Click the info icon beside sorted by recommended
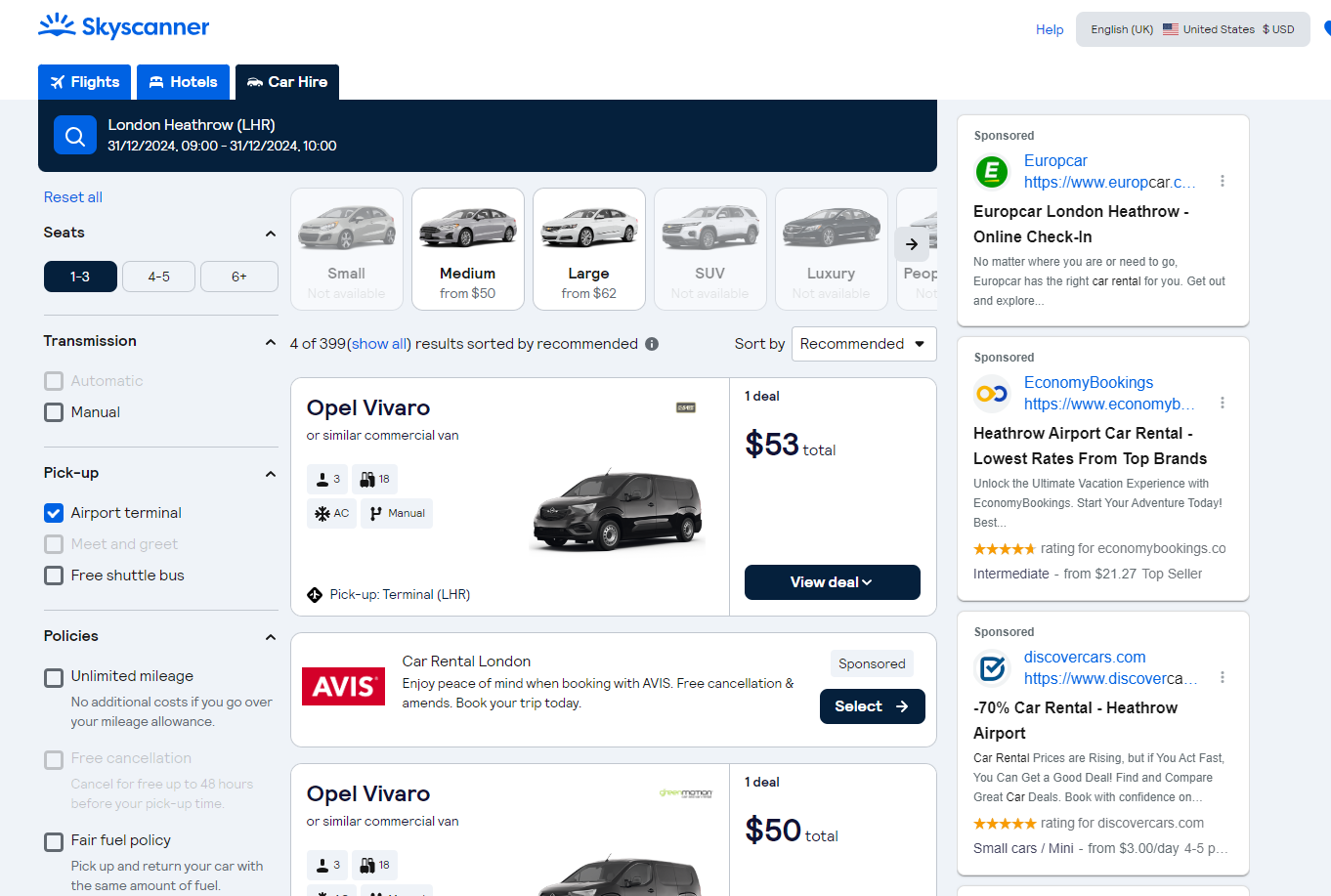This screenshot has height=896, width=1331. pos(652,344)
